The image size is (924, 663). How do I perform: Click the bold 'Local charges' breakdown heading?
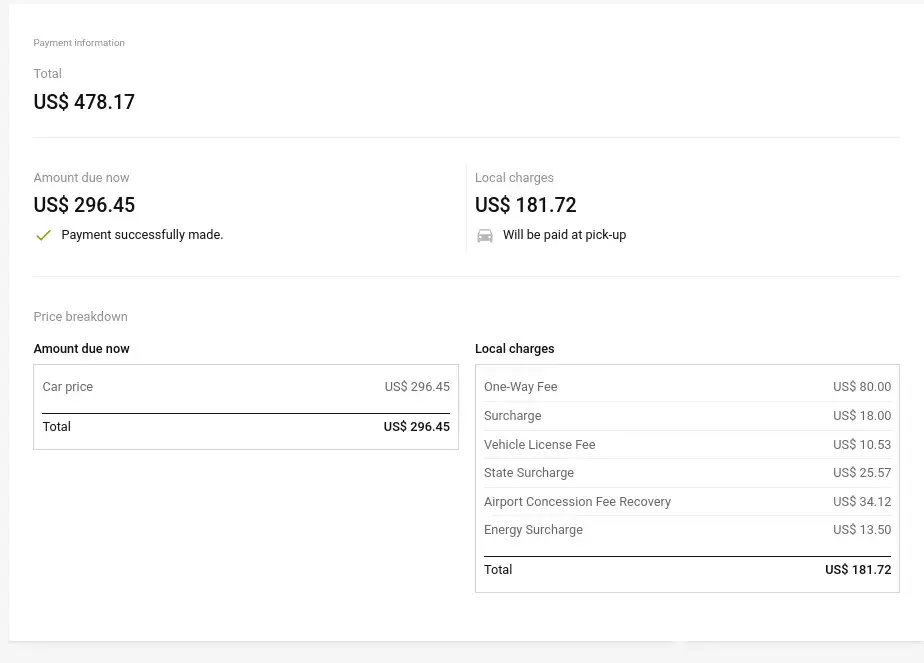click(514, 349)
